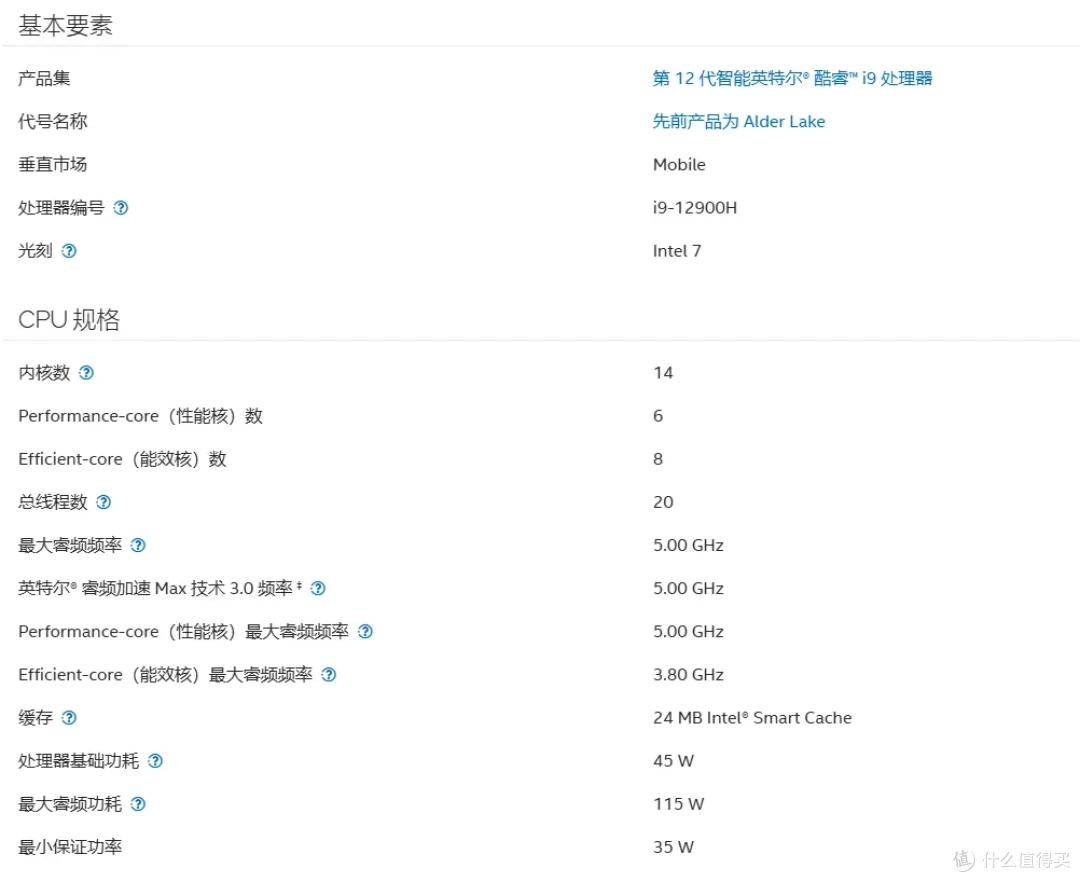Click the 3.80 GHz efficient-core frequency value
The height and width of the screenshot is (882, 1080).
688,675
